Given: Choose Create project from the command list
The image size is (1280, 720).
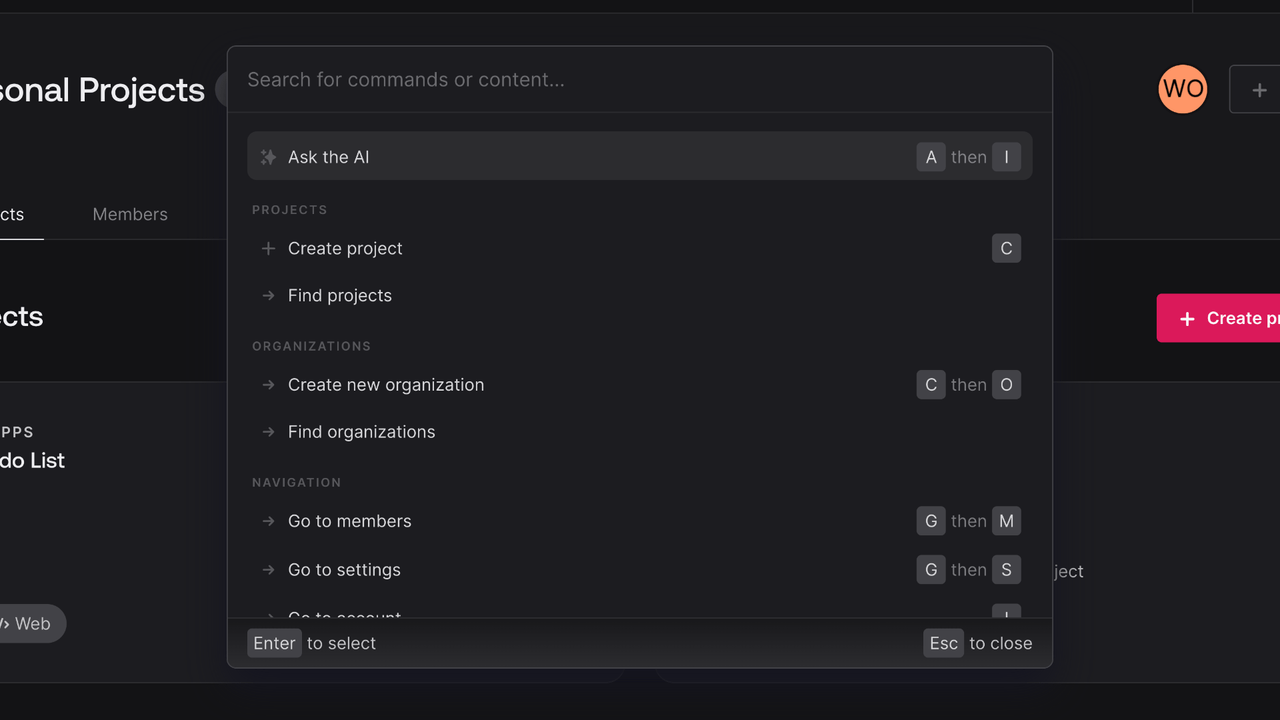Looking at the screenshot, I should pyautogui.click(x=640, y=248).
